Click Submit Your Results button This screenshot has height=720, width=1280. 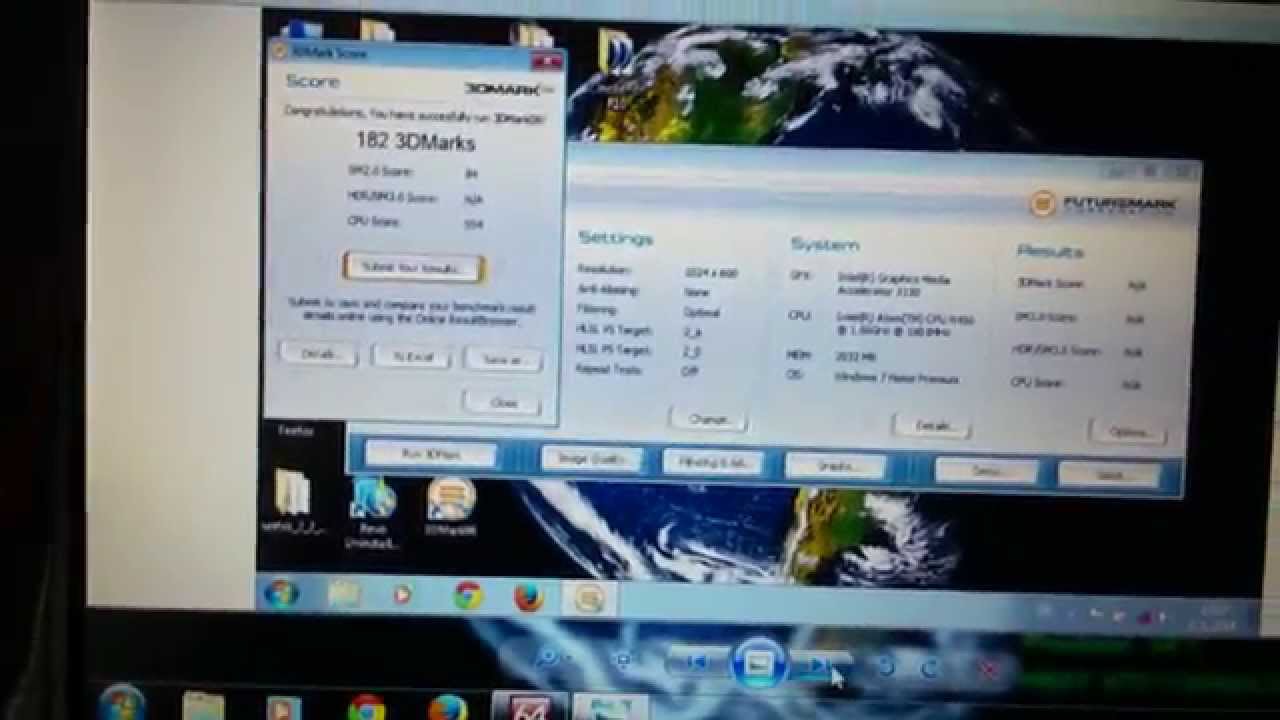click(413, 267)
